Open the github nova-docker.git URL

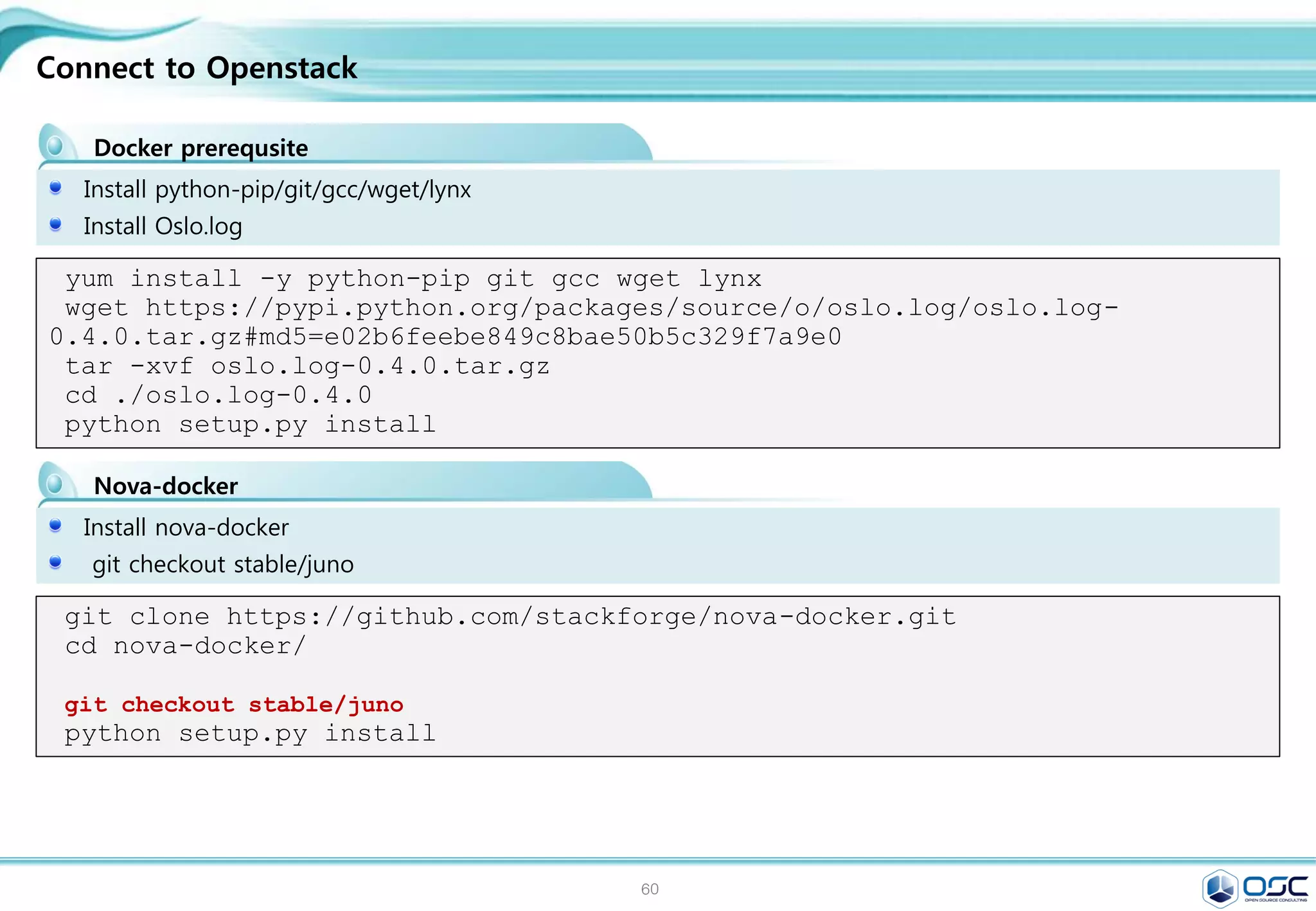591,617
